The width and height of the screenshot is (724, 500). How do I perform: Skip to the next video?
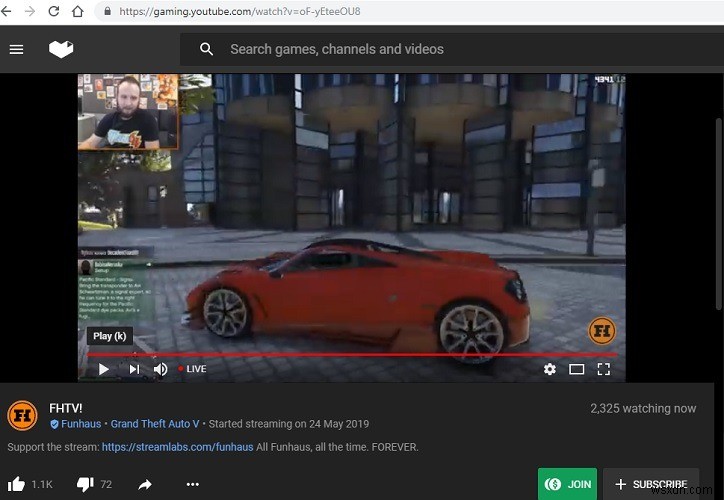click(x=134, y=369)
